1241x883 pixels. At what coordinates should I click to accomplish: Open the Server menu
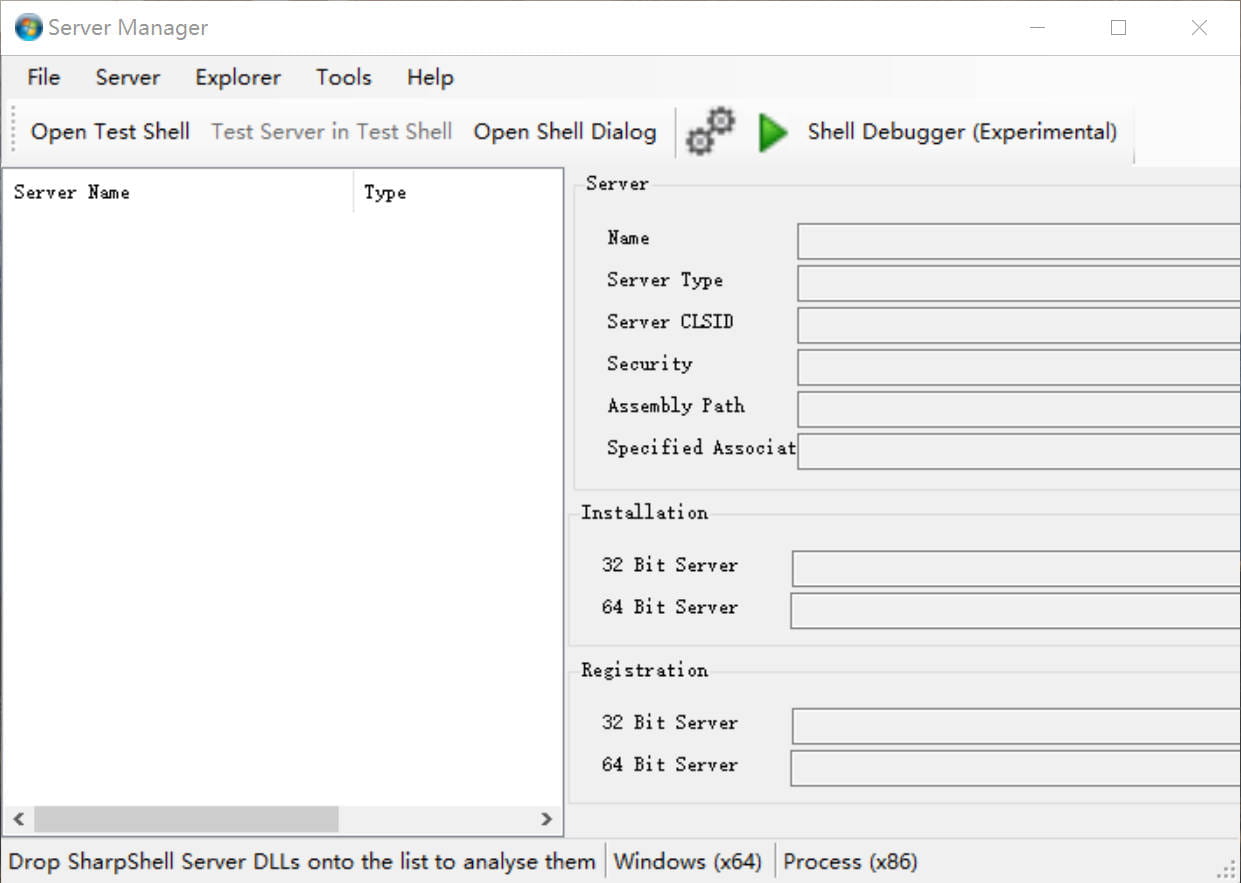pyautogui.click(x=128, y=77)
